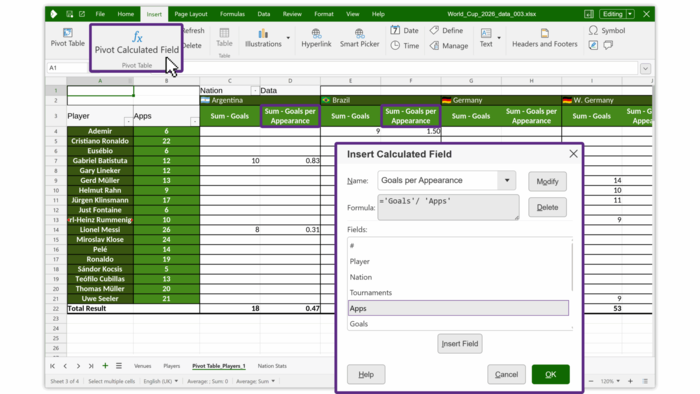This screenshot has width=700, height=394.
Task: Open the Illustrations ribbon icon
Action: click(x=263, y=33)
